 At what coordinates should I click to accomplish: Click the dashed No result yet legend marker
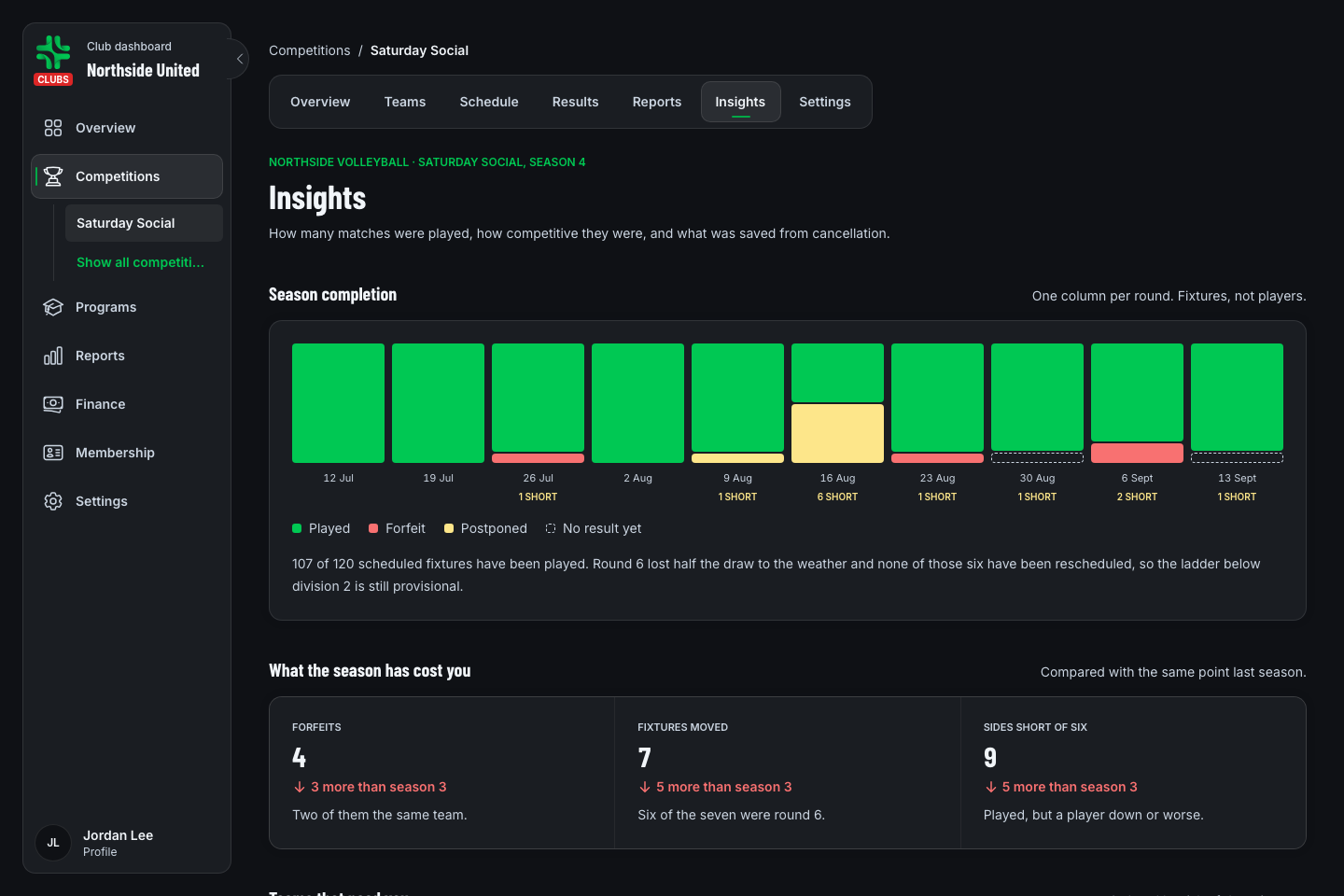(551, 528)
